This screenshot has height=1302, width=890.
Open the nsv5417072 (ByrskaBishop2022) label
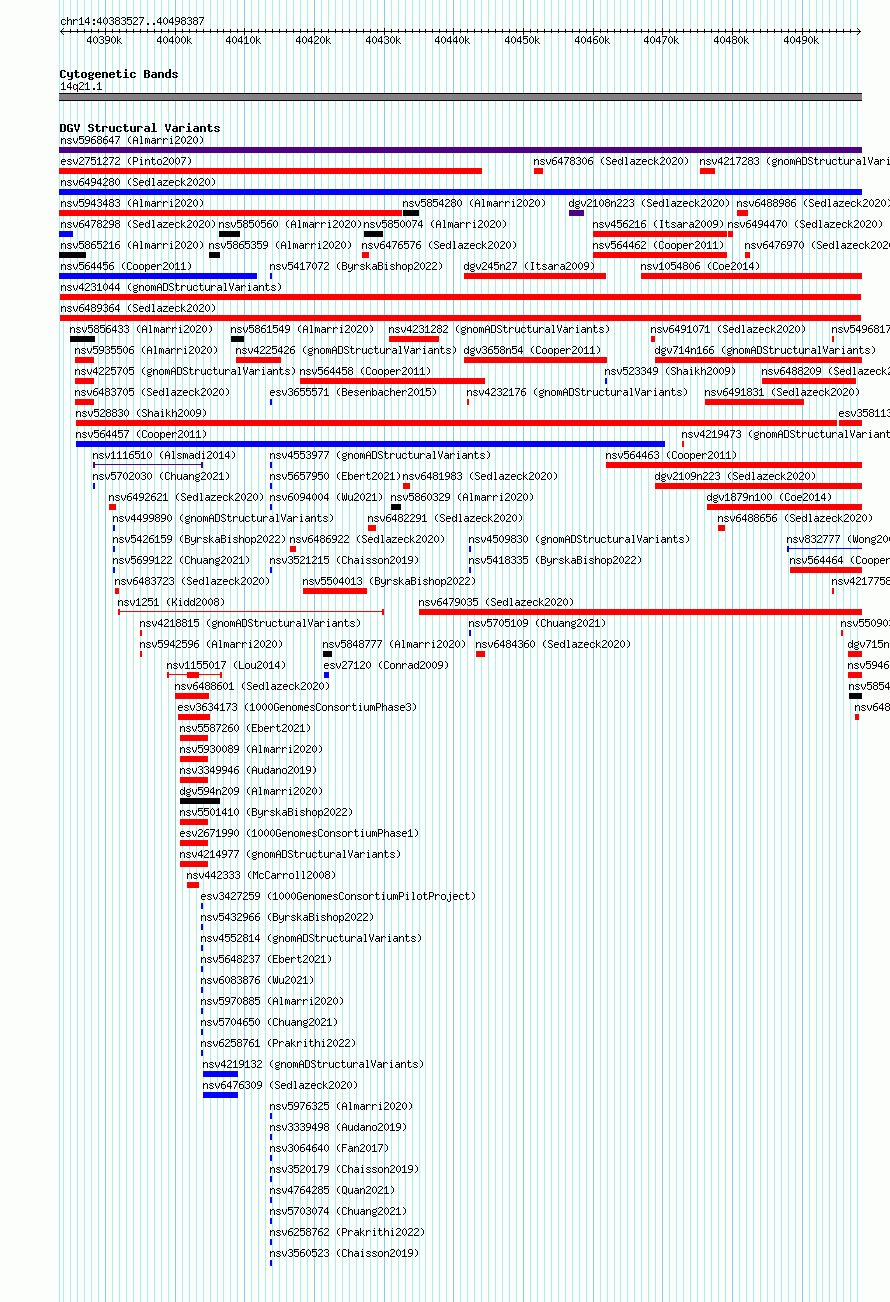click(355, 266)
